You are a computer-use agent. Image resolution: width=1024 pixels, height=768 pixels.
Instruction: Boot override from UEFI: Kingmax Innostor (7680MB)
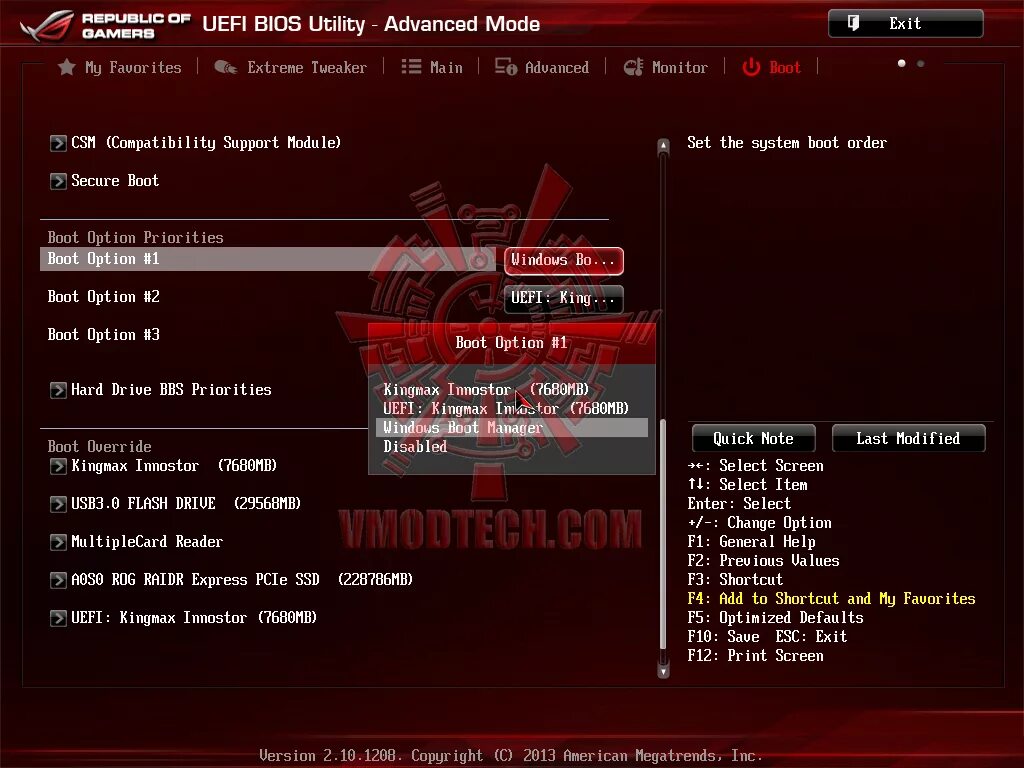point(184,618)
